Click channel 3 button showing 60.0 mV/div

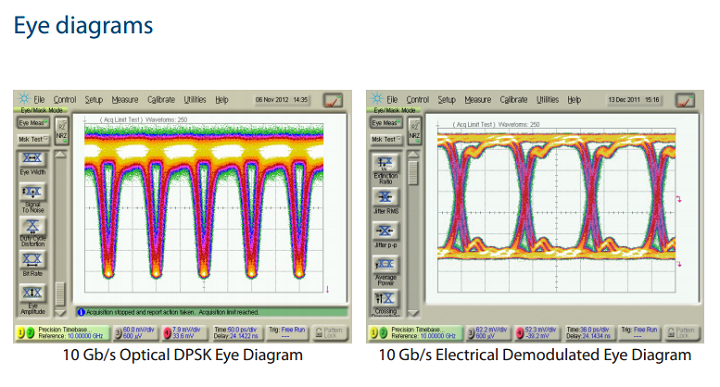[136, 333]
